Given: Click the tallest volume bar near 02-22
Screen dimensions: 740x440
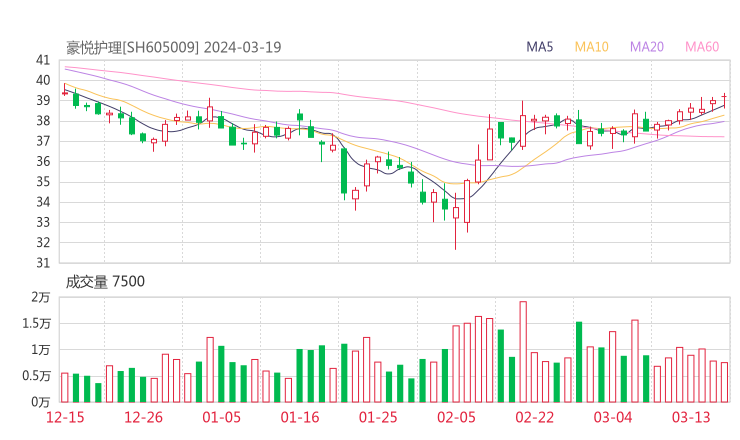Looking at the screenshot, I should (x=523, y=352).
